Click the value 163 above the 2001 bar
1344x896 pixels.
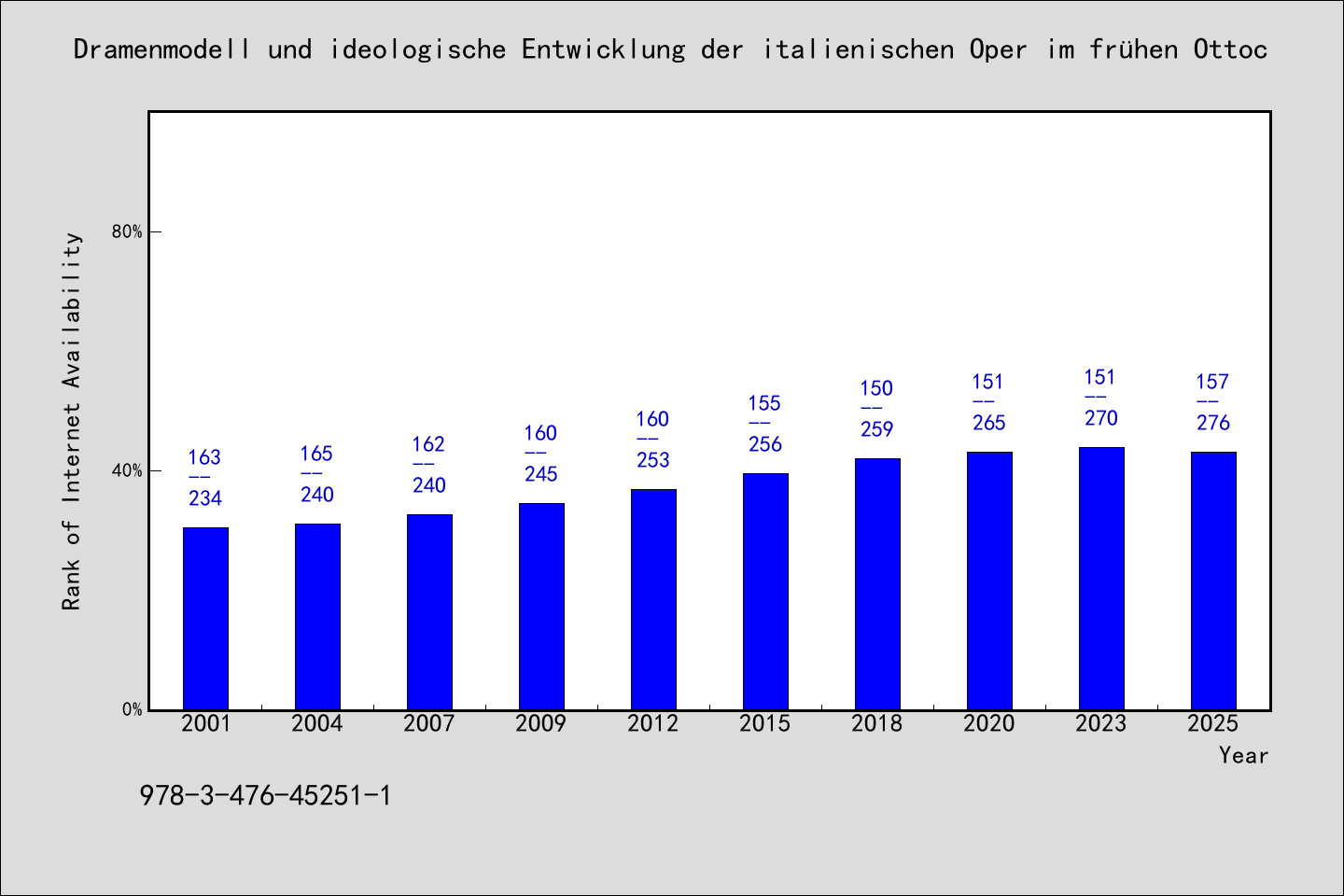point(205,457)
